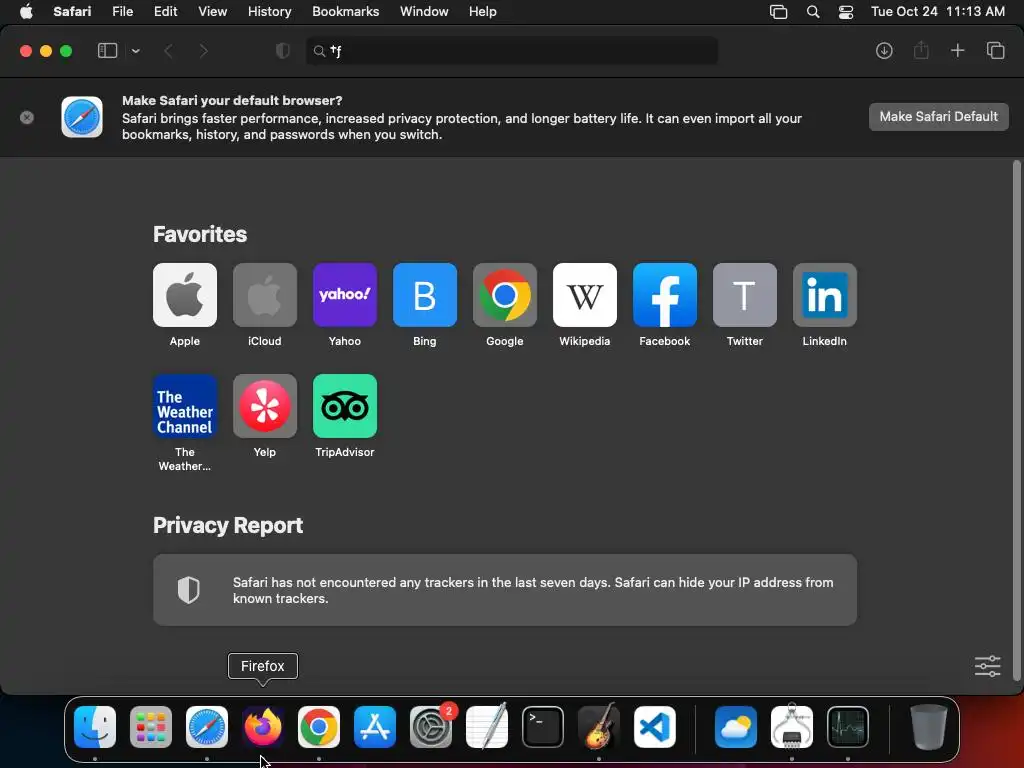This screenshot has height=768, width=1024.
Task: Open the Google favorite
Action: (505, 295)
